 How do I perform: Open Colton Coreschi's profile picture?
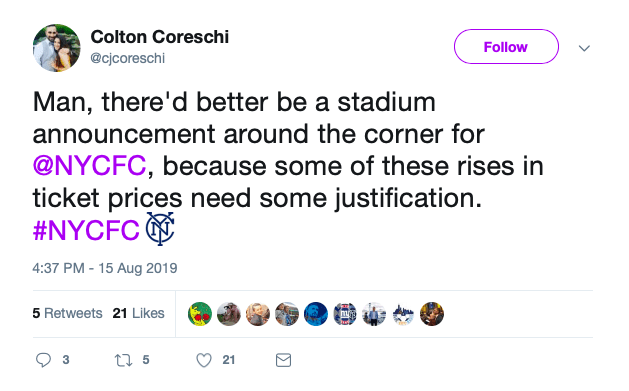point(57,48)
